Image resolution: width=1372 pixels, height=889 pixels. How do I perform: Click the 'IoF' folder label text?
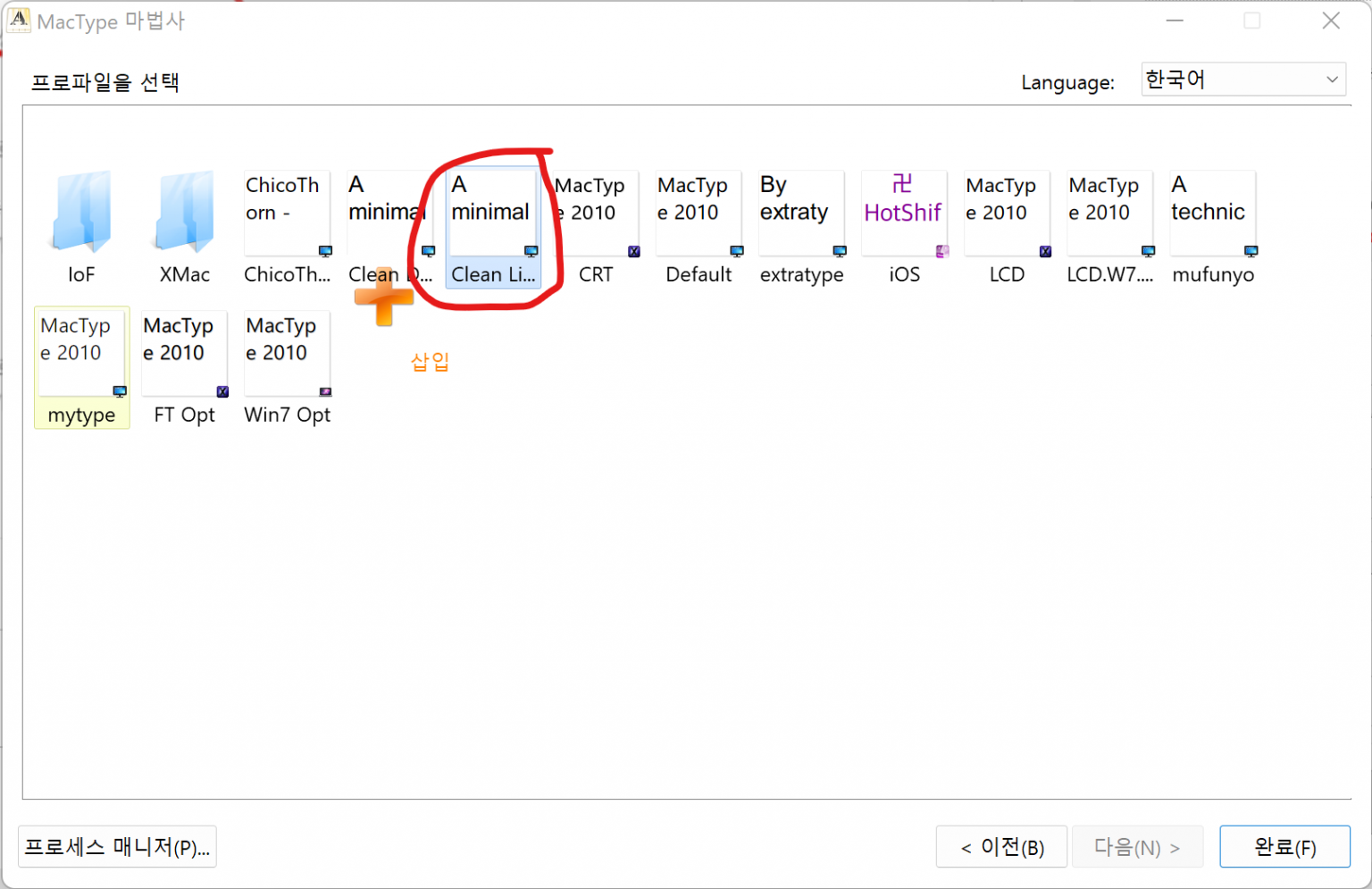[81, 274]
